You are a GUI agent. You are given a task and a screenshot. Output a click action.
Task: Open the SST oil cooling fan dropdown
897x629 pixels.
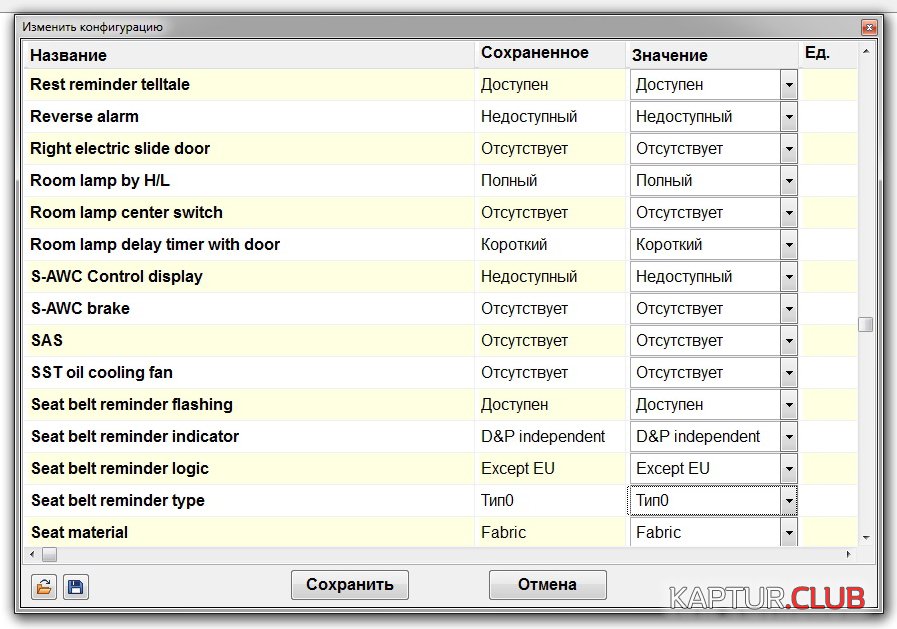[x=788, y=373]
